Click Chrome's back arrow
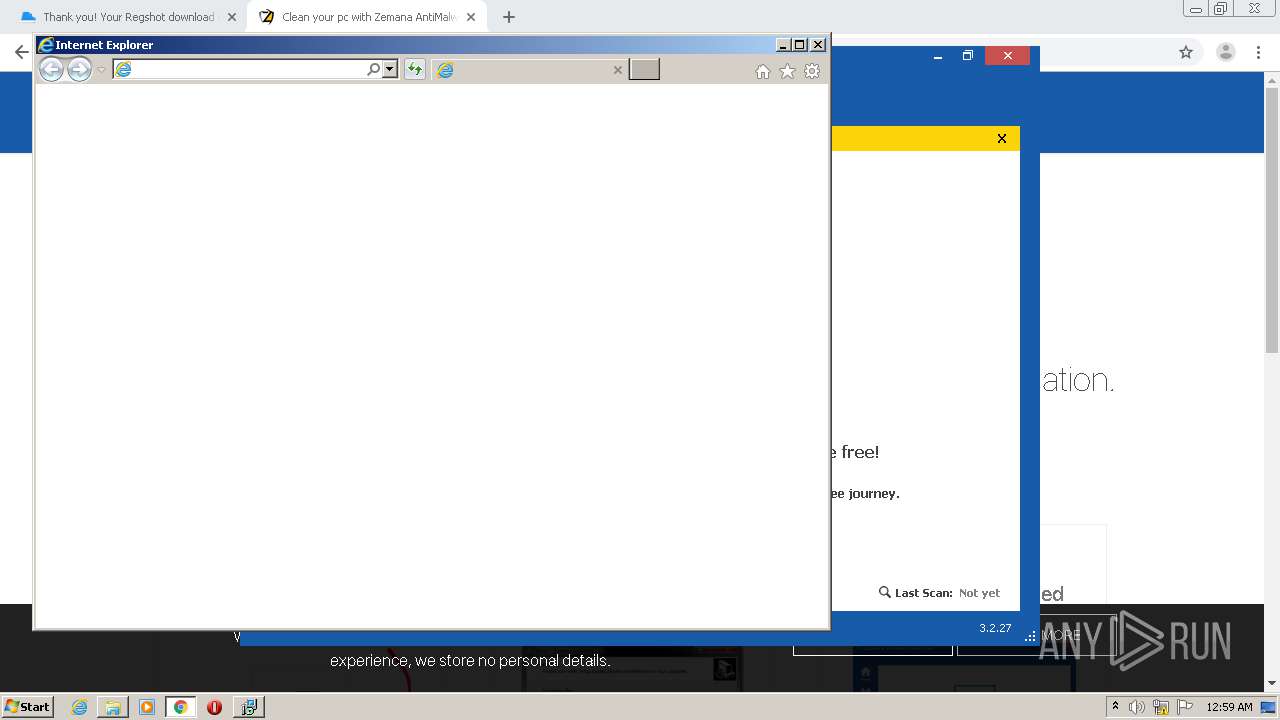Image resolution: width=1280 pixels, height=720 pixels. coord(20,52)
